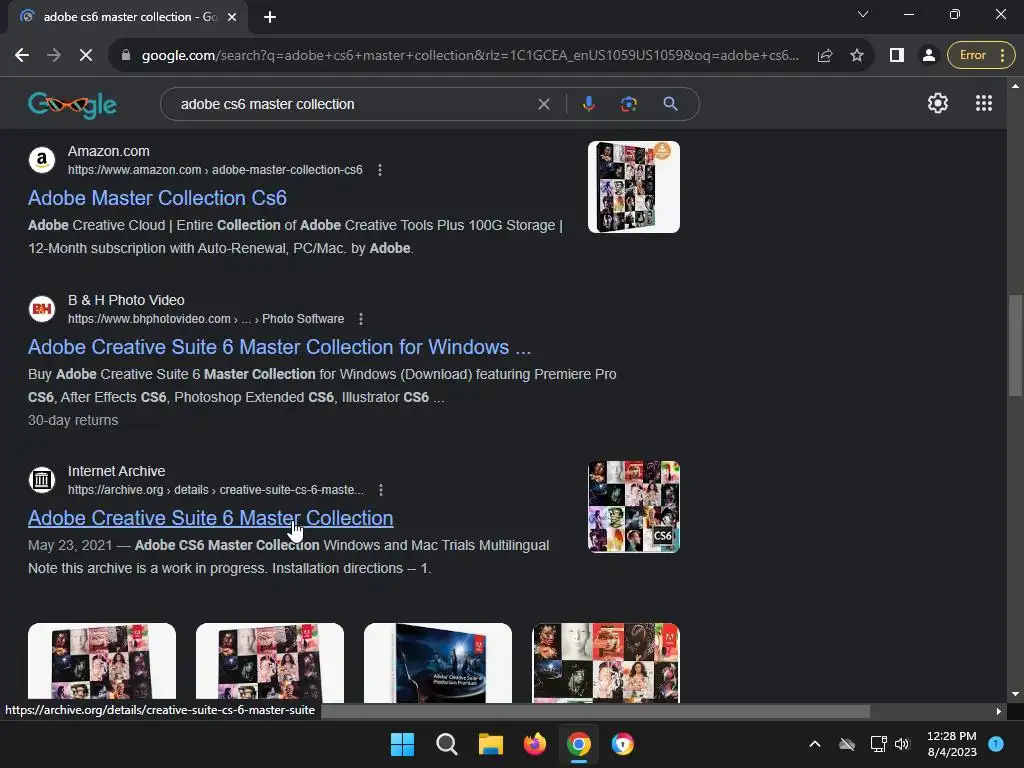Viewport: 1024px width, 768px height.
Task: Click the scroll down arrow
Action: (1015, 694)
